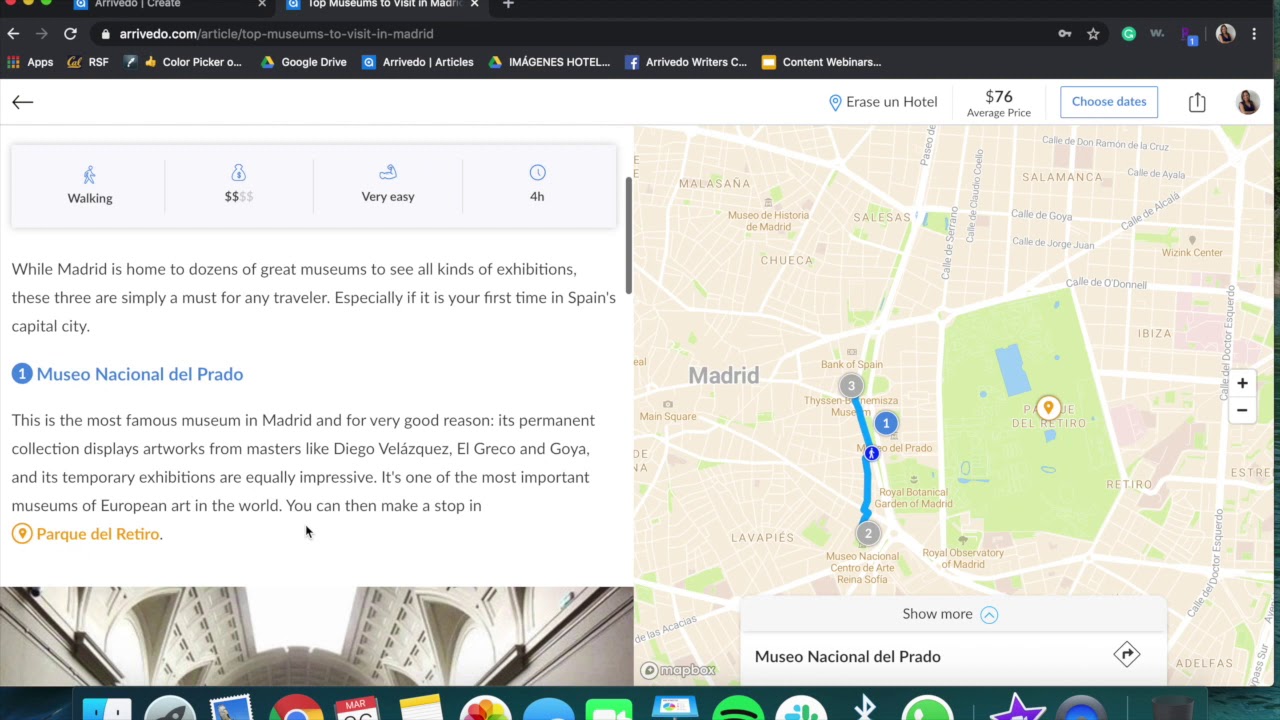Open the IMÁGENES HOTEL bookmark
This screenshot has height=720, width=1280.
[549, 62]
